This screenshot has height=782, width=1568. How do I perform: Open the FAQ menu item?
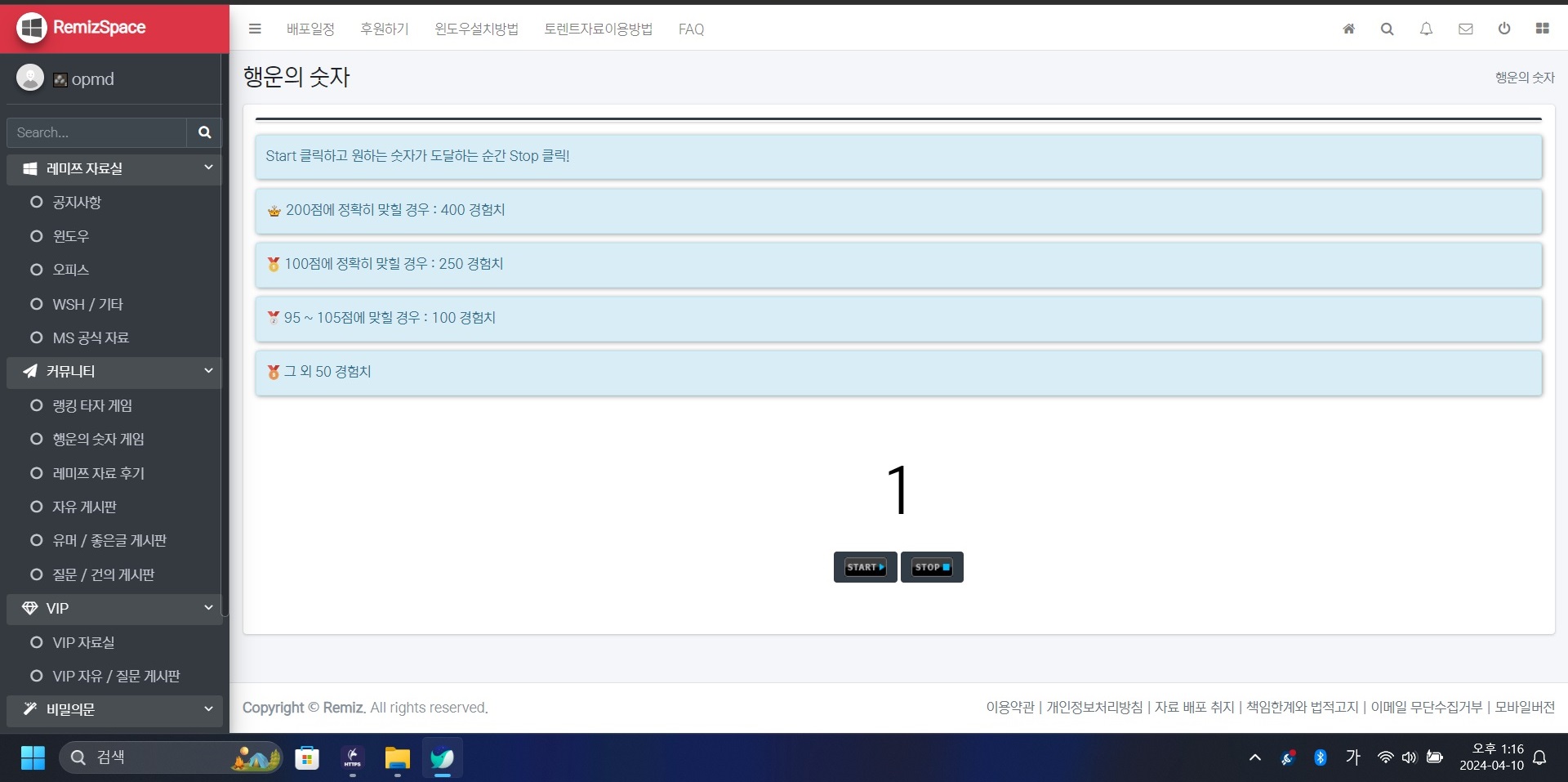(691, 29)
